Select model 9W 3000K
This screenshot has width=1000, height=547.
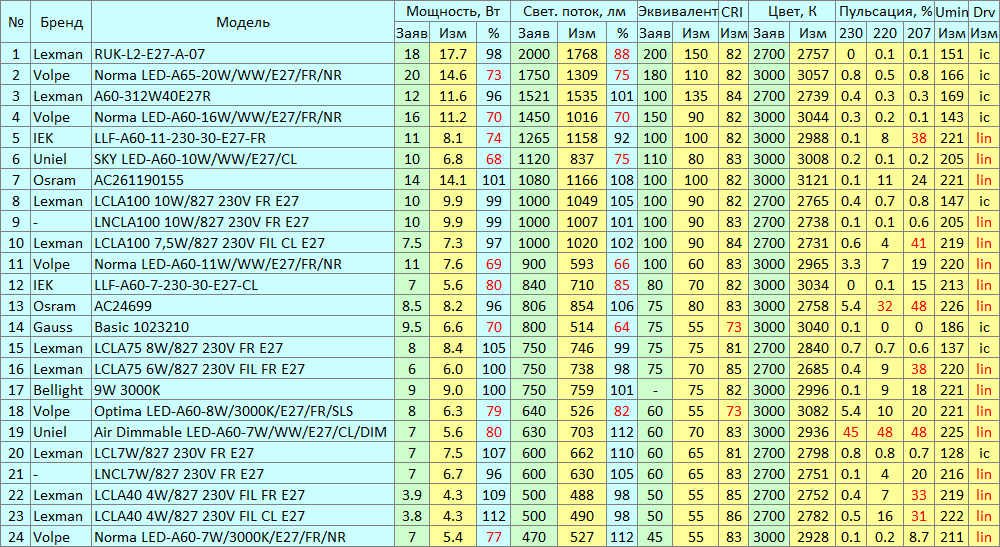click(242, 391)
